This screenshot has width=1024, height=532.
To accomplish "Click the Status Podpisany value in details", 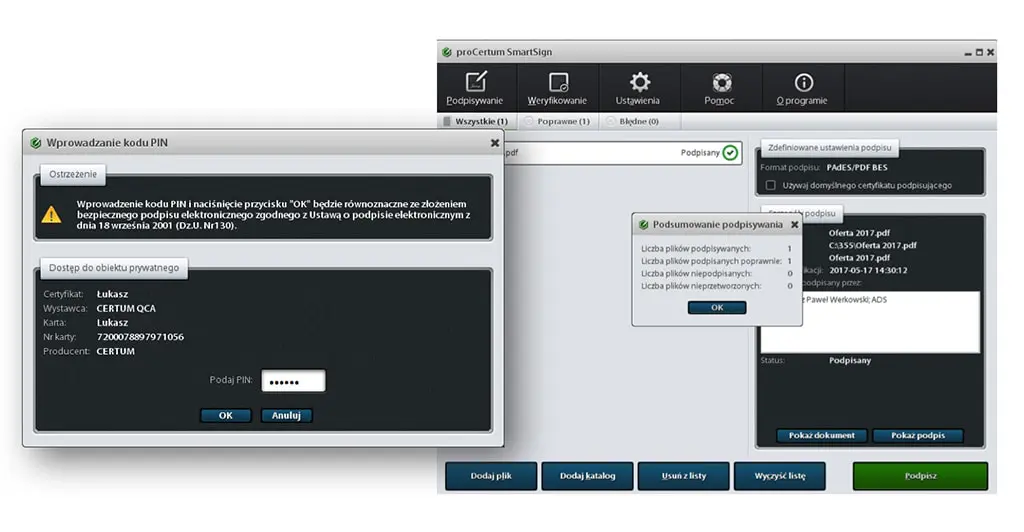I will (850, 360).
